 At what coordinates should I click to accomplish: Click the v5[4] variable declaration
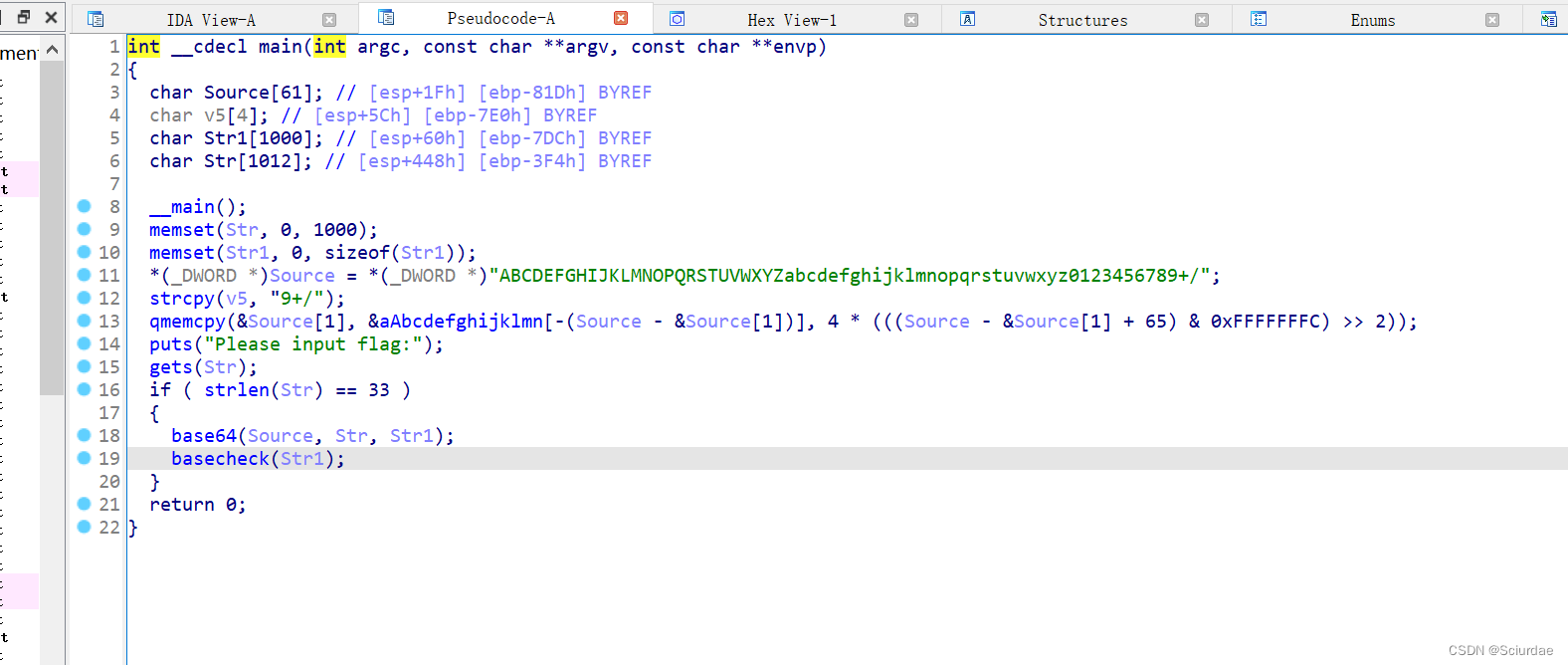(231, 115)
